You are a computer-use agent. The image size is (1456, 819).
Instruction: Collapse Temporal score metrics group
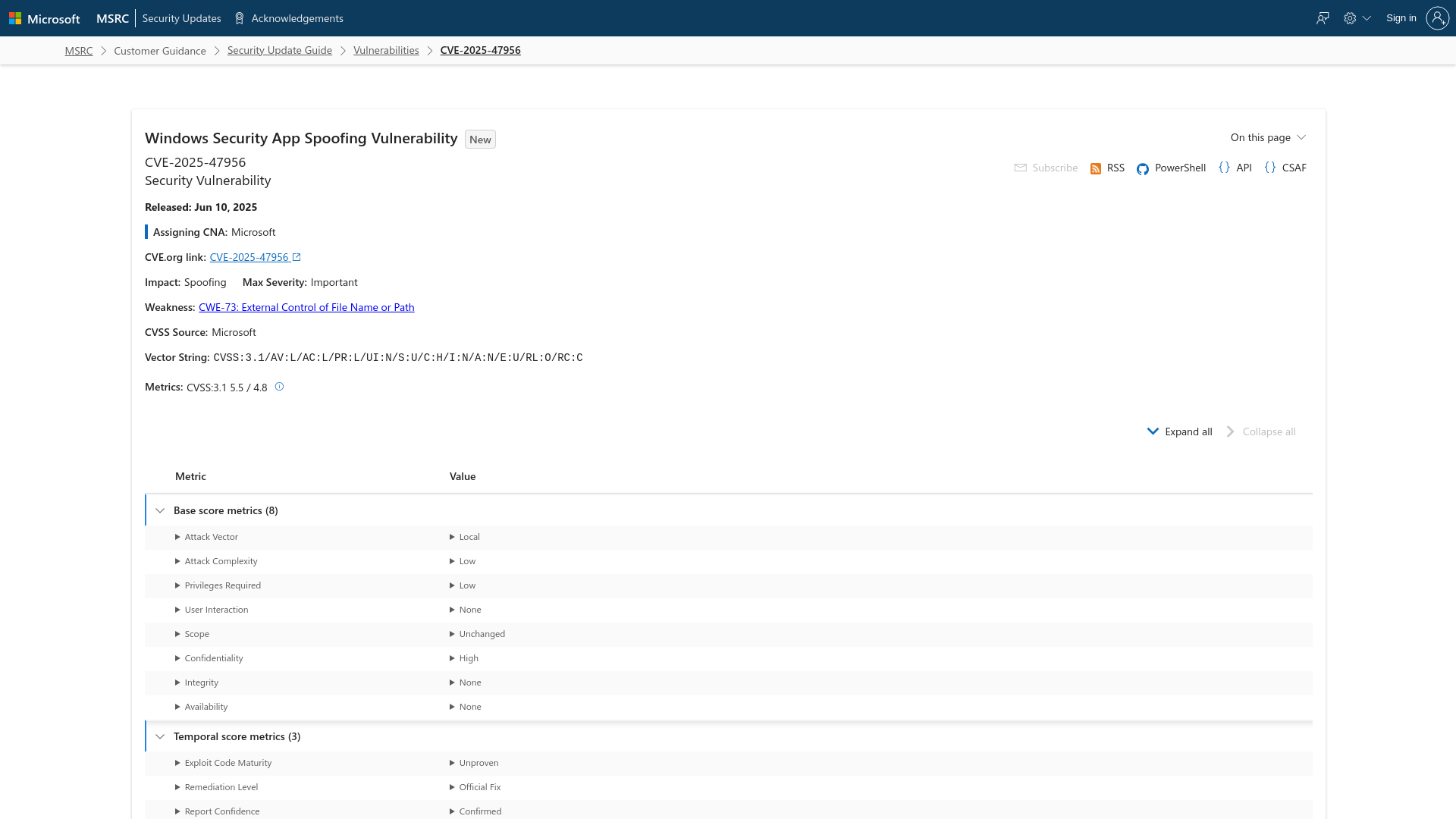tap(160, 736)
